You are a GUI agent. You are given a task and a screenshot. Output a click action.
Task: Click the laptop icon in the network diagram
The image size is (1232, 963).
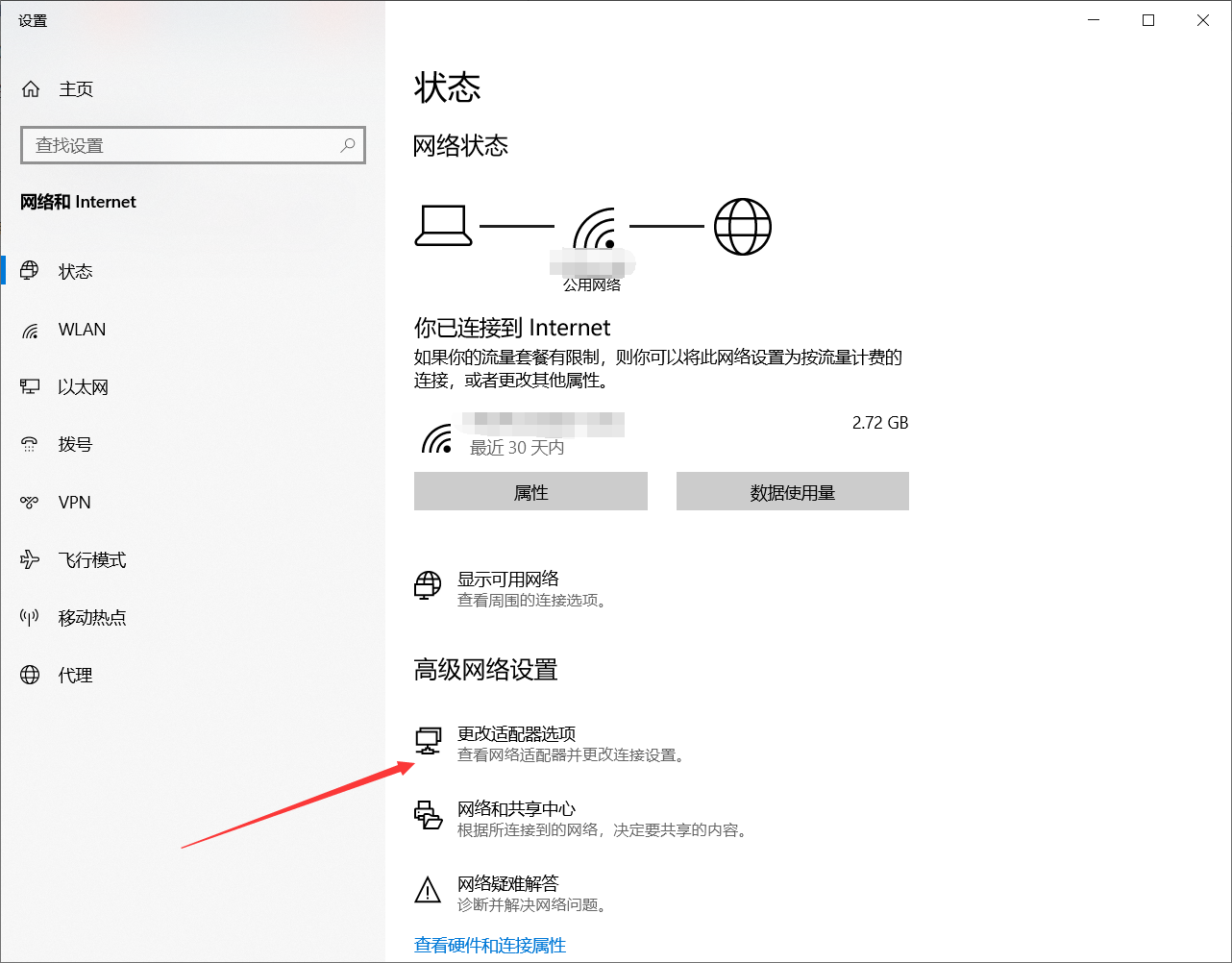[443, 224]
